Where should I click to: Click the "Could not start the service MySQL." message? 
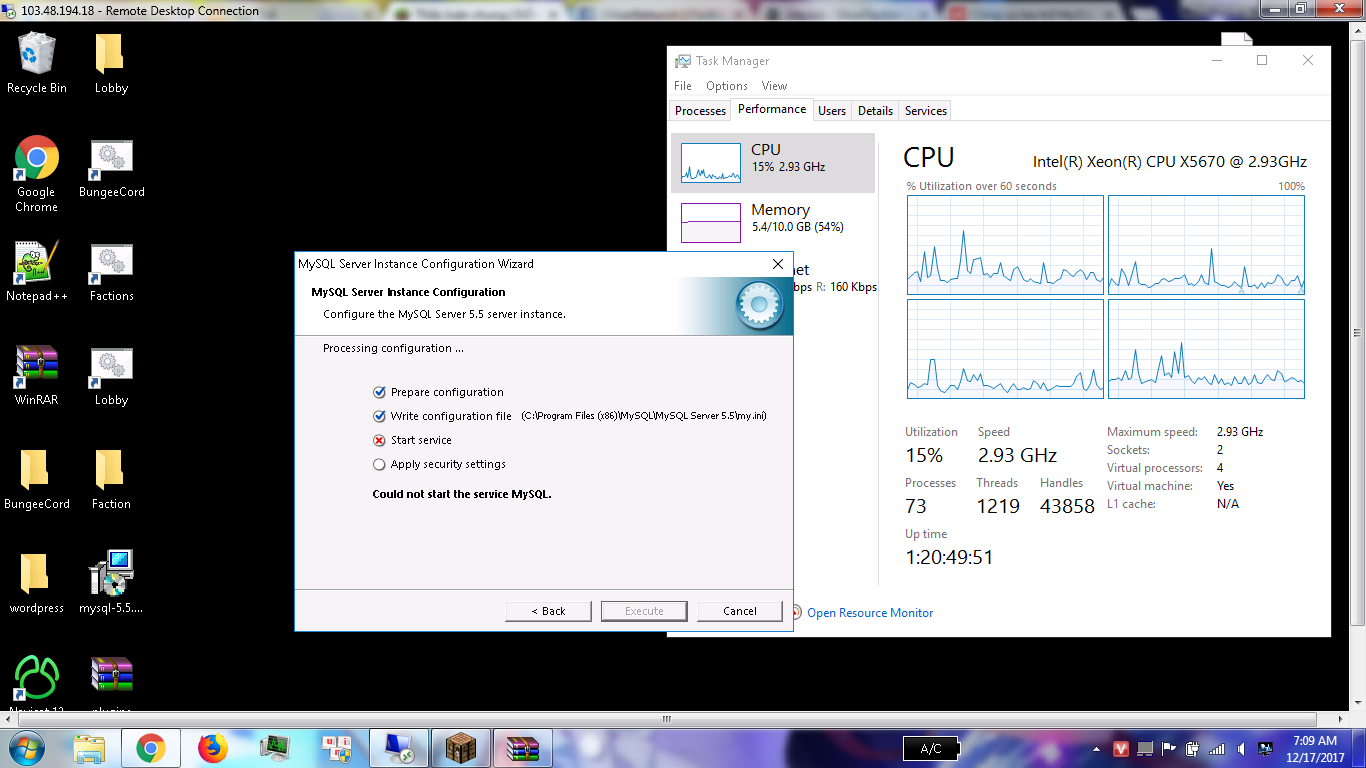tap(462, 494)
